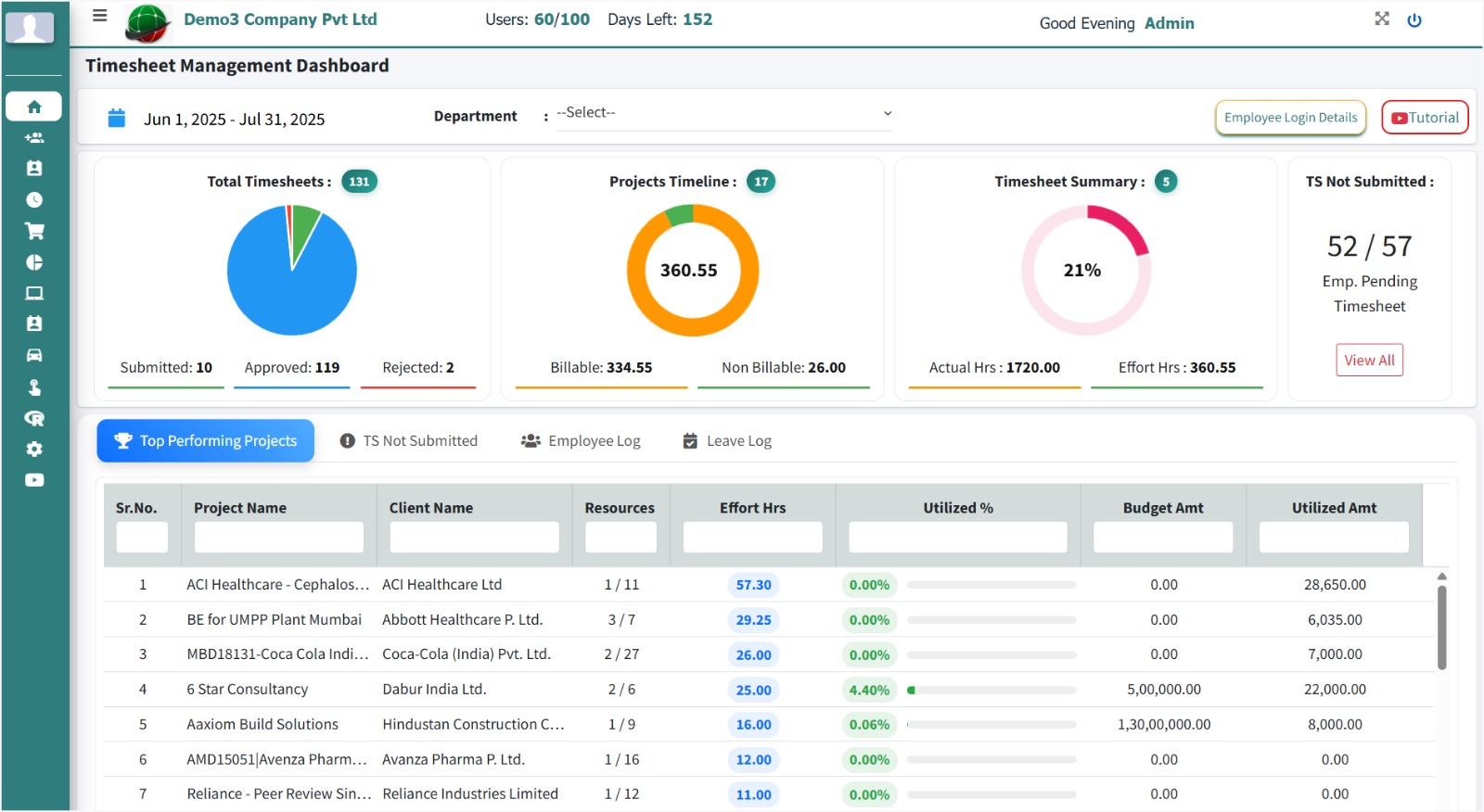
Task: Click the date range Jun 1 - Jul 31
Action: pyautogui.click(x=234, y=120)
